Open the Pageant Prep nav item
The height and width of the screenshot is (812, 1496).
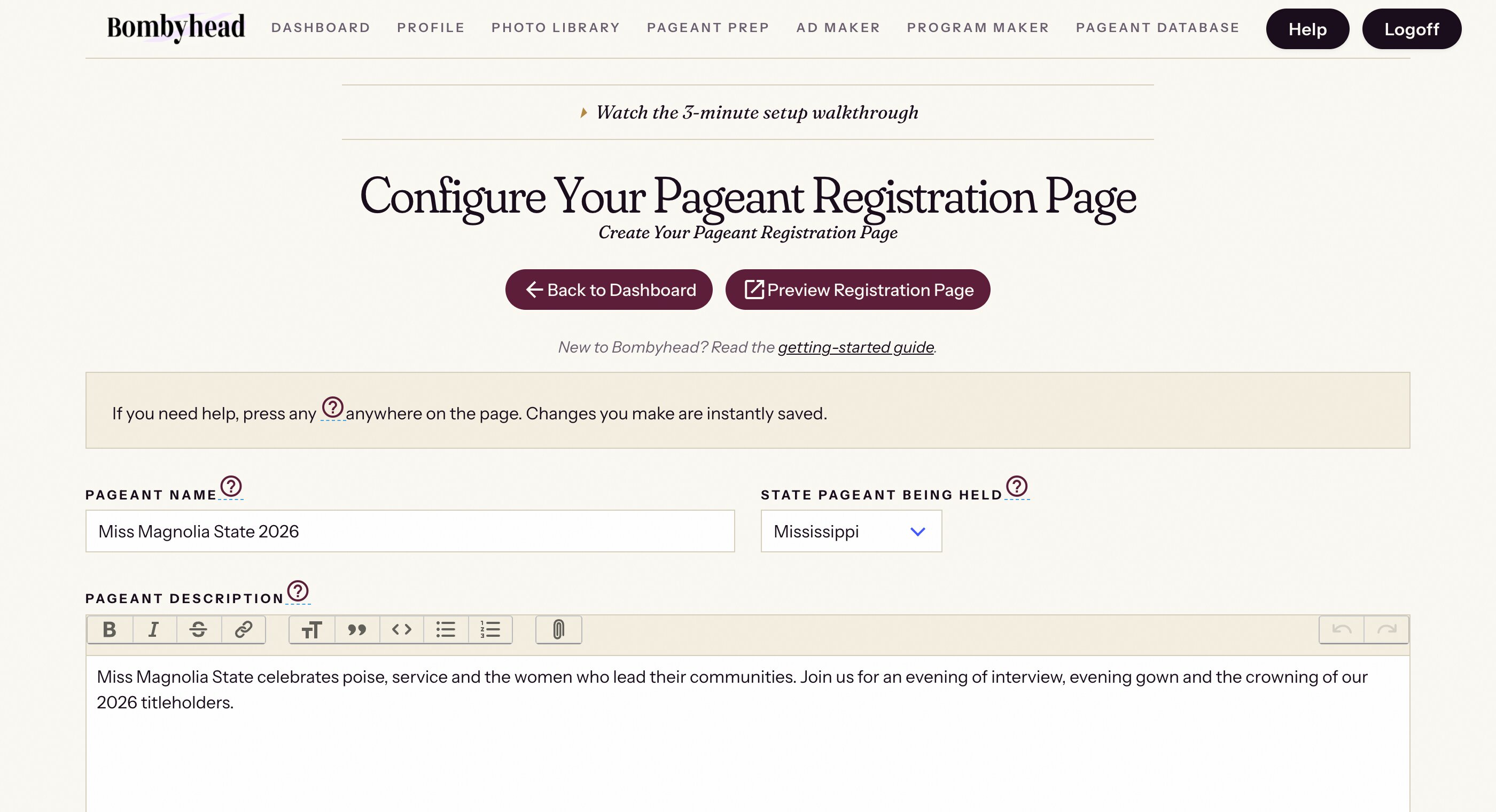(x=708, y=28)
